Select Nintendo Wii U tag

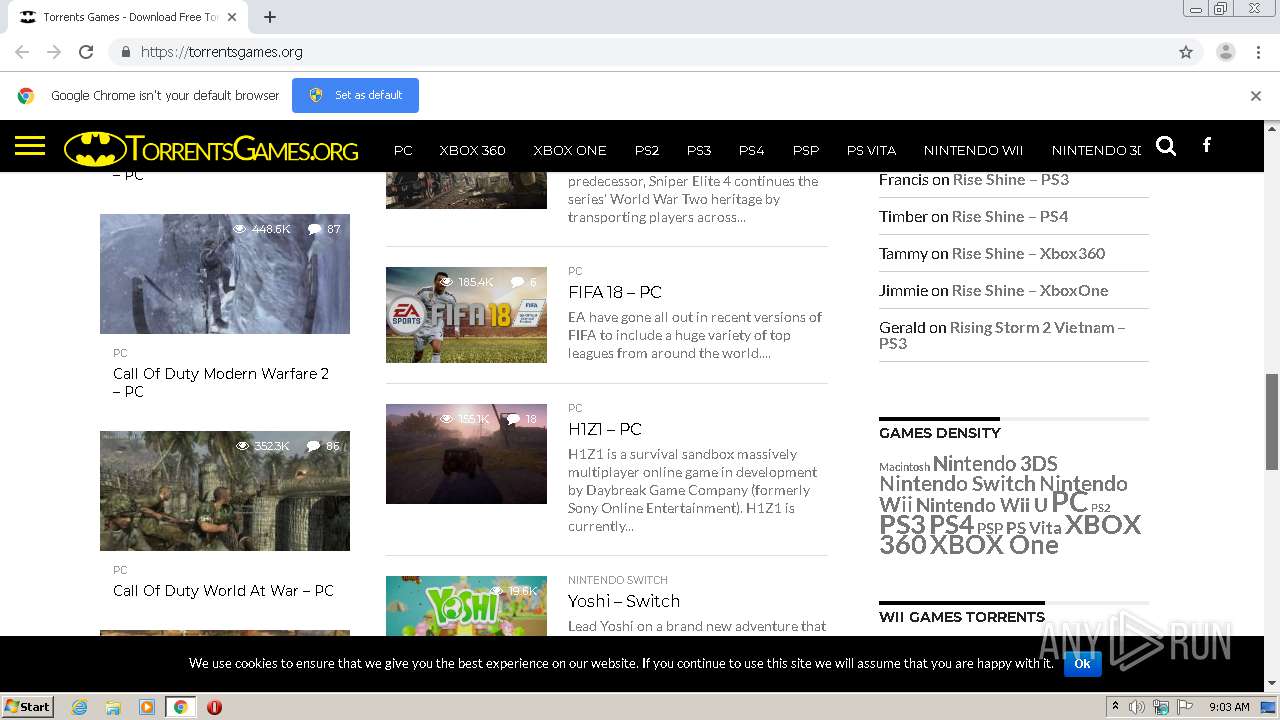(981, 506)
